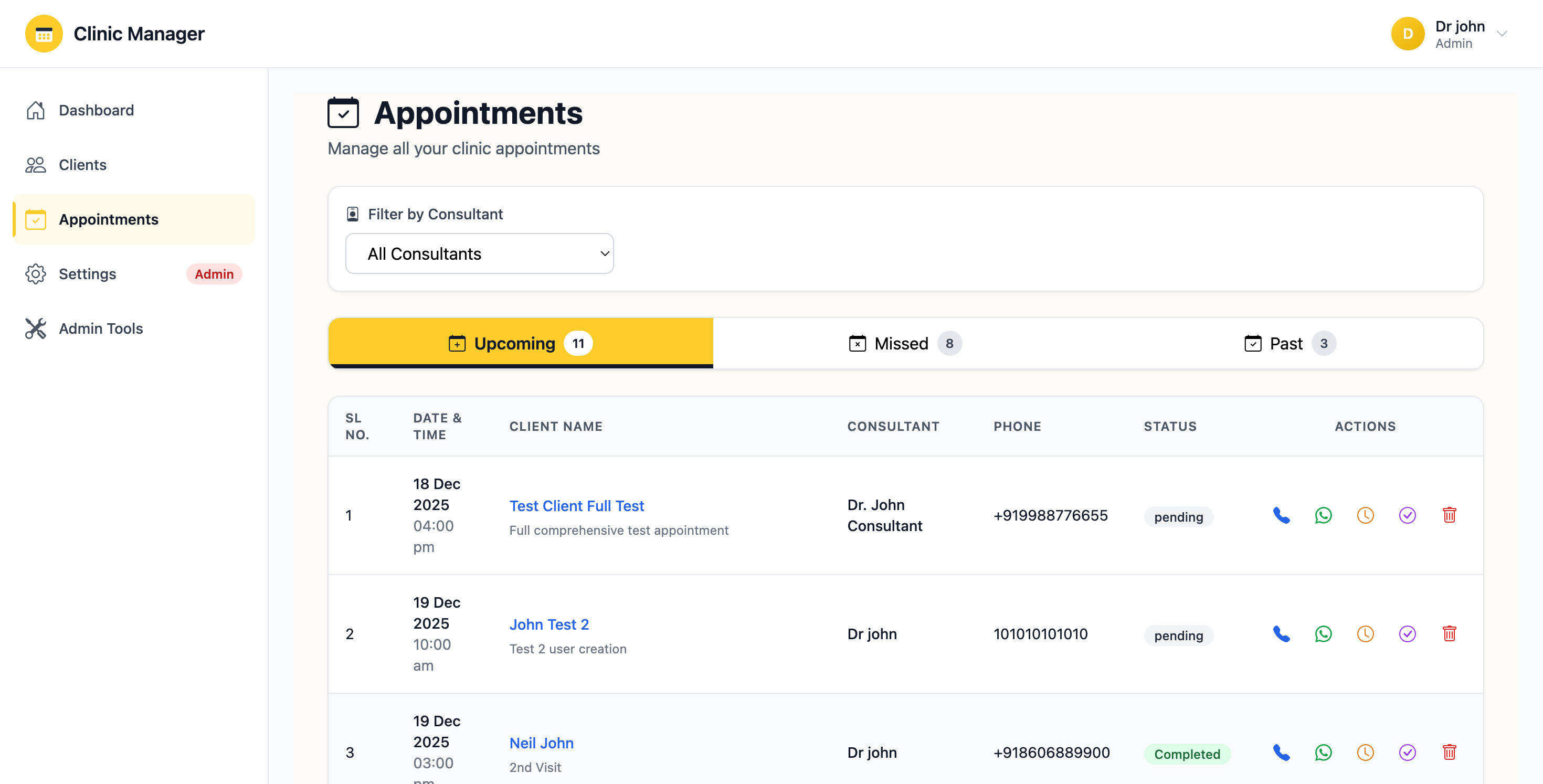This screenshot has height=784, width=1543.
Task: Click the Settings gear icon
Action: click(35, 274)
